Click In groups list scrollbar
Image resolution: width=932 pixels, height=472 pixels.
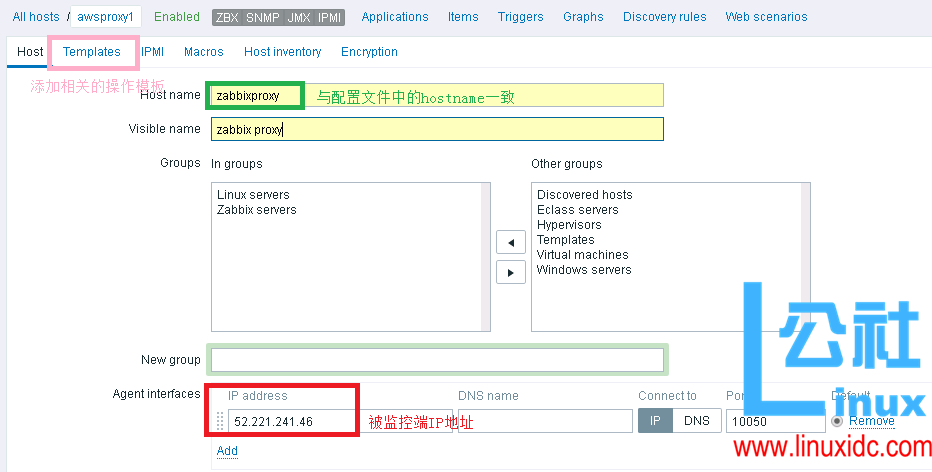click(x=485, y=257)
